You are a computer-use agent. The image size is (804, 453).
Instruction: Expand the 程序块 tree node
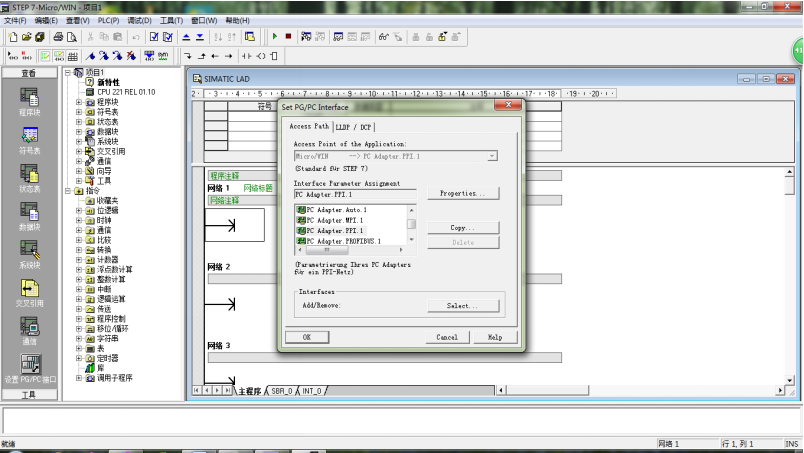click(x=79, y=102)
